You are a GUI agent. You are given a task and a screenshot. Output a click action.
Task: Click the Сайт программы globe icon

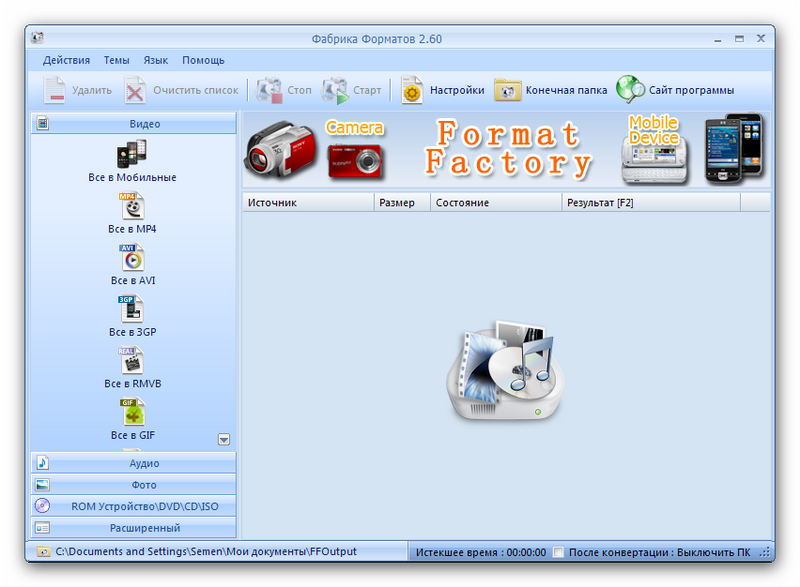(x=630, y=90)
